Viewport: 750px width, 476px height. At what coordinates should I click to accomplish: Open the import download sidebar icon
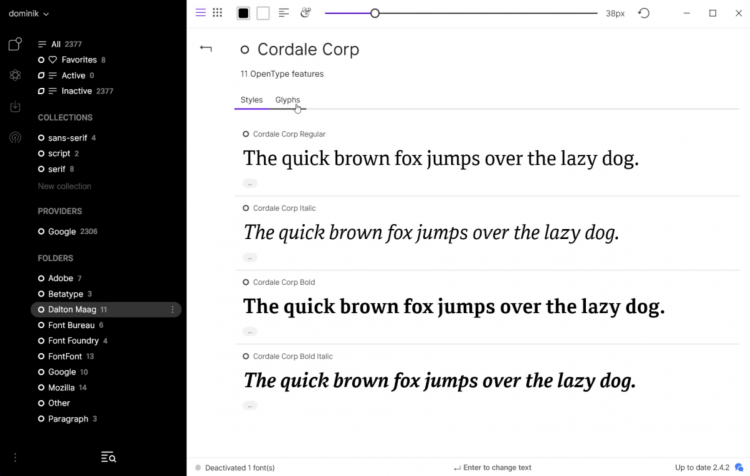click(x=15, y=106)
